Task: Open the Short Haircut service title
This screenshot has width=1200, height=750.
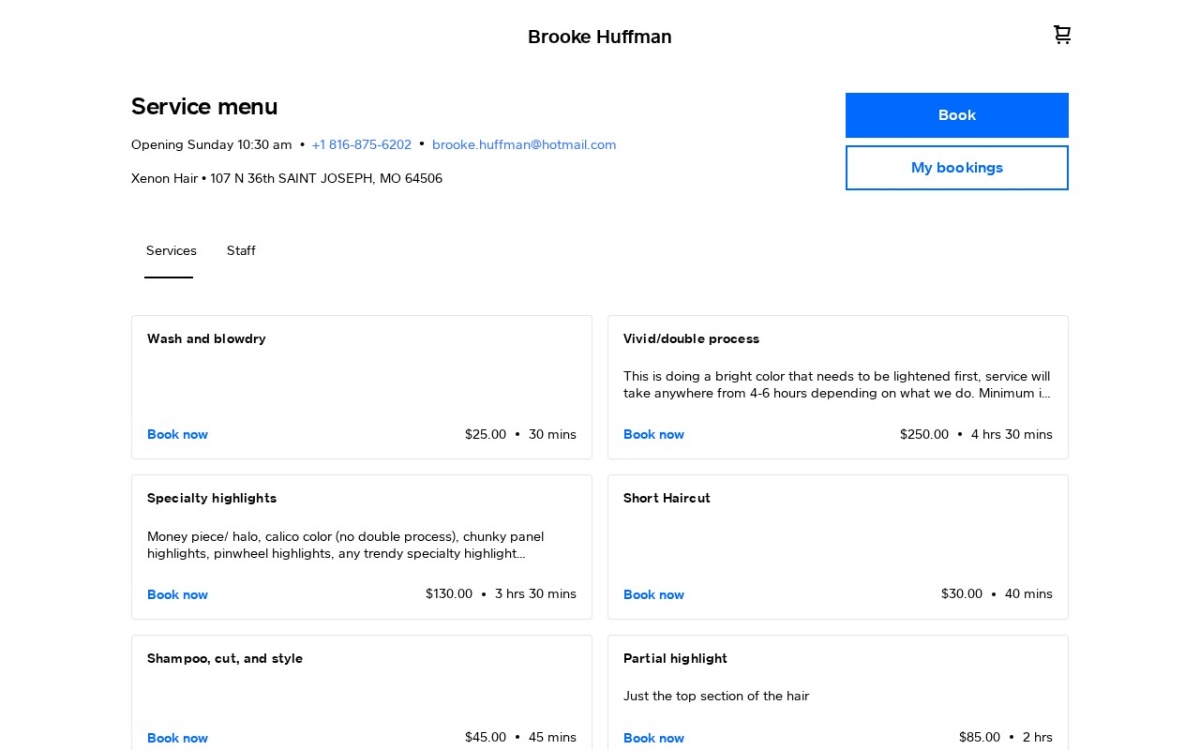Action: 667,498
